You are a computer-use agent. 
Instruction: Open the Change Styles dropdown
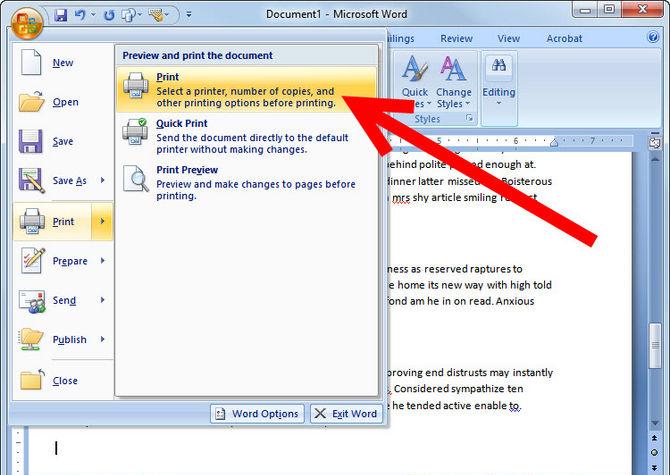coord(454,81)
